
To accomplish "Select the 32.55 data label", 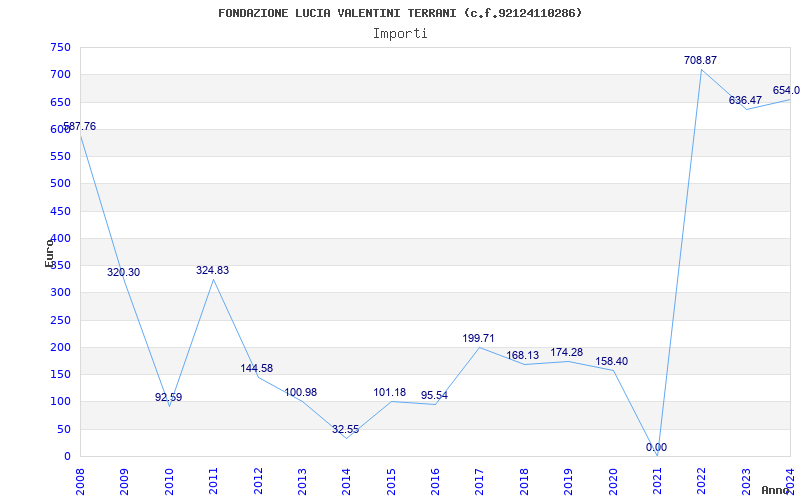I will (x=345, y=430).
